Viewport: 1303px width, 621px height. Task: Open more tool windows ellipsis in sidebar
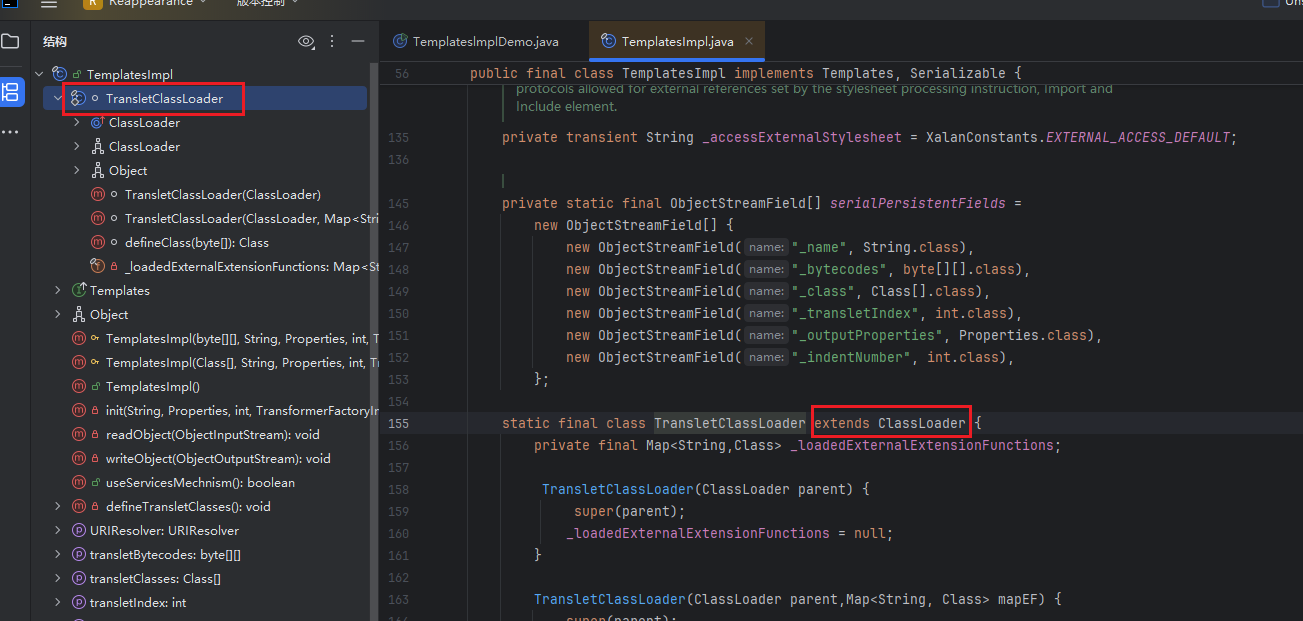click(x=10, y=132)
